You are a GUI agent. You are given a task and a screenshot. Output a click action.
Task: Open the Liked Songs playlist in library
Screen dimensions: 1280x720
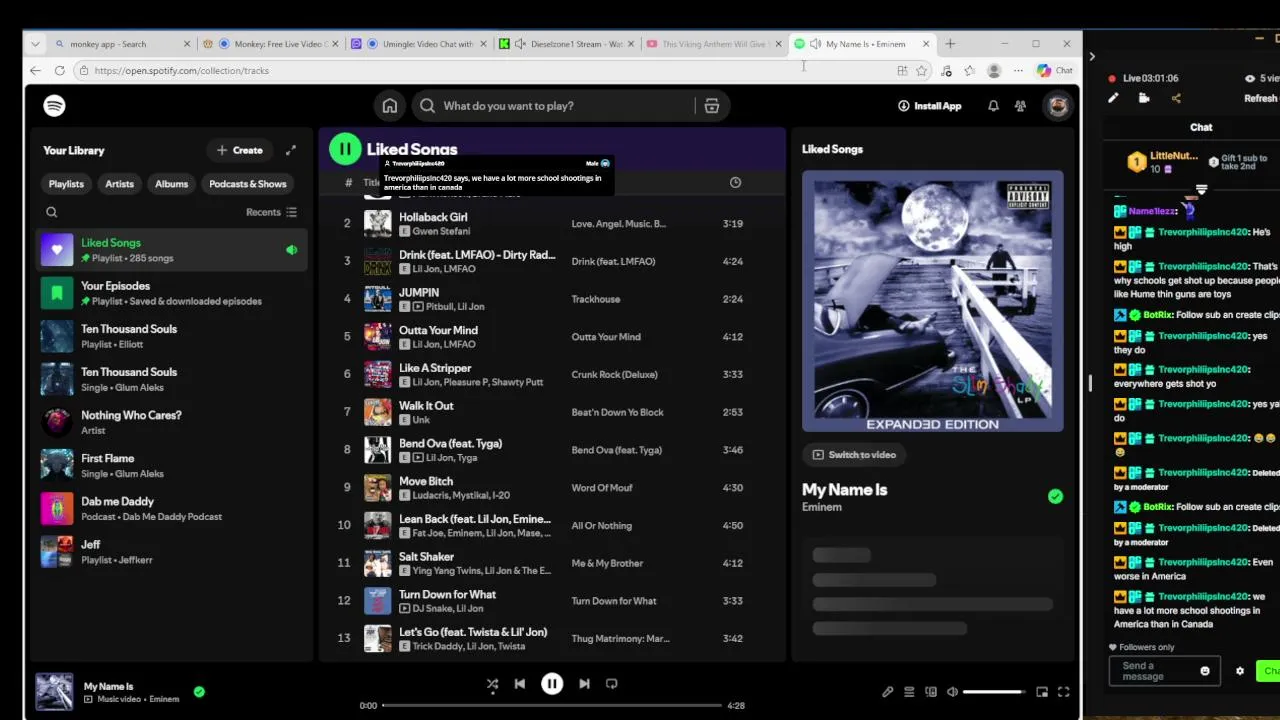point(170,250)
